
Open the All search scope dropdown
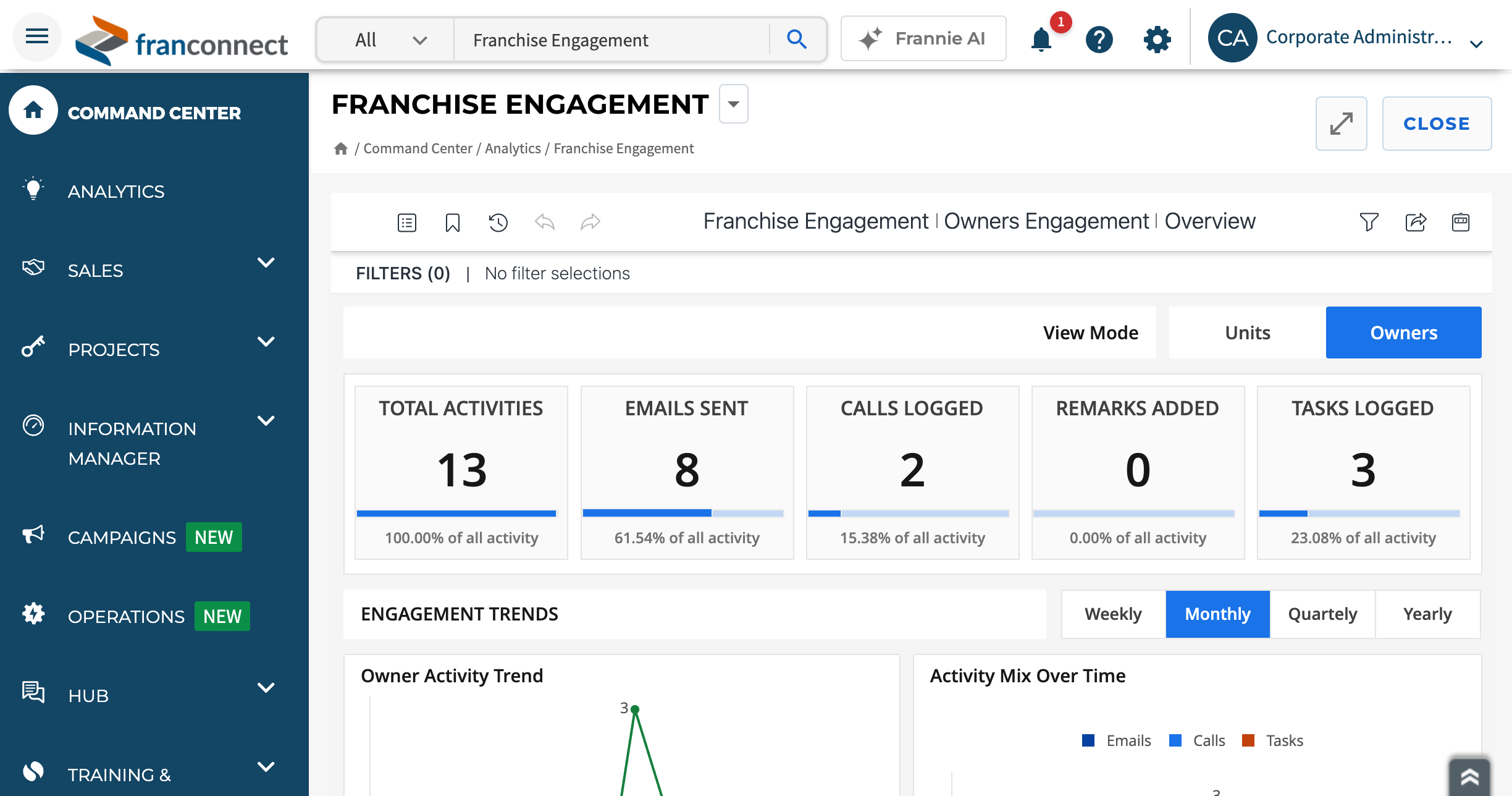[386, 40]
